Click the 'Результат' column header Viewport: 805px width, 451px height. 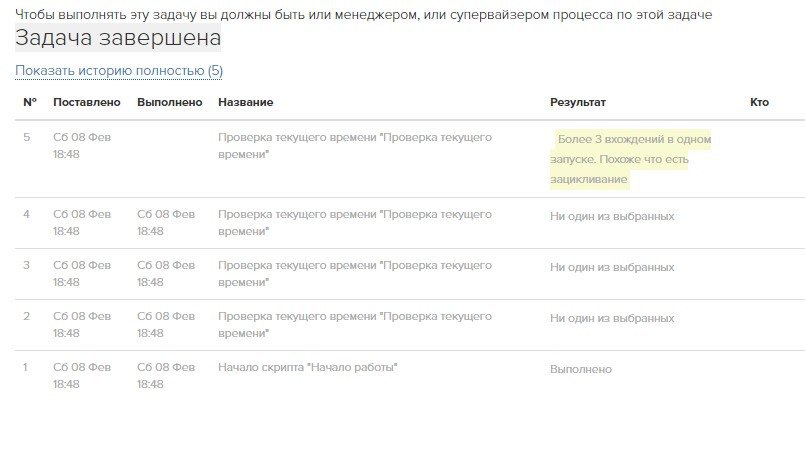click(578, 102)
